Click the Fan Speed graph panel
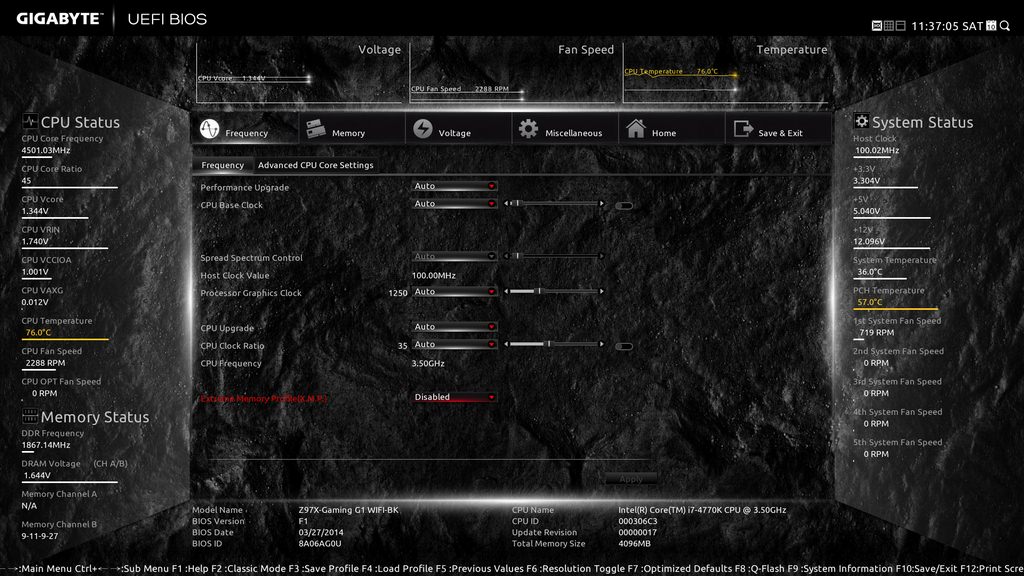The height and width of the screenshot is (576, 1024). coord(513,73)
